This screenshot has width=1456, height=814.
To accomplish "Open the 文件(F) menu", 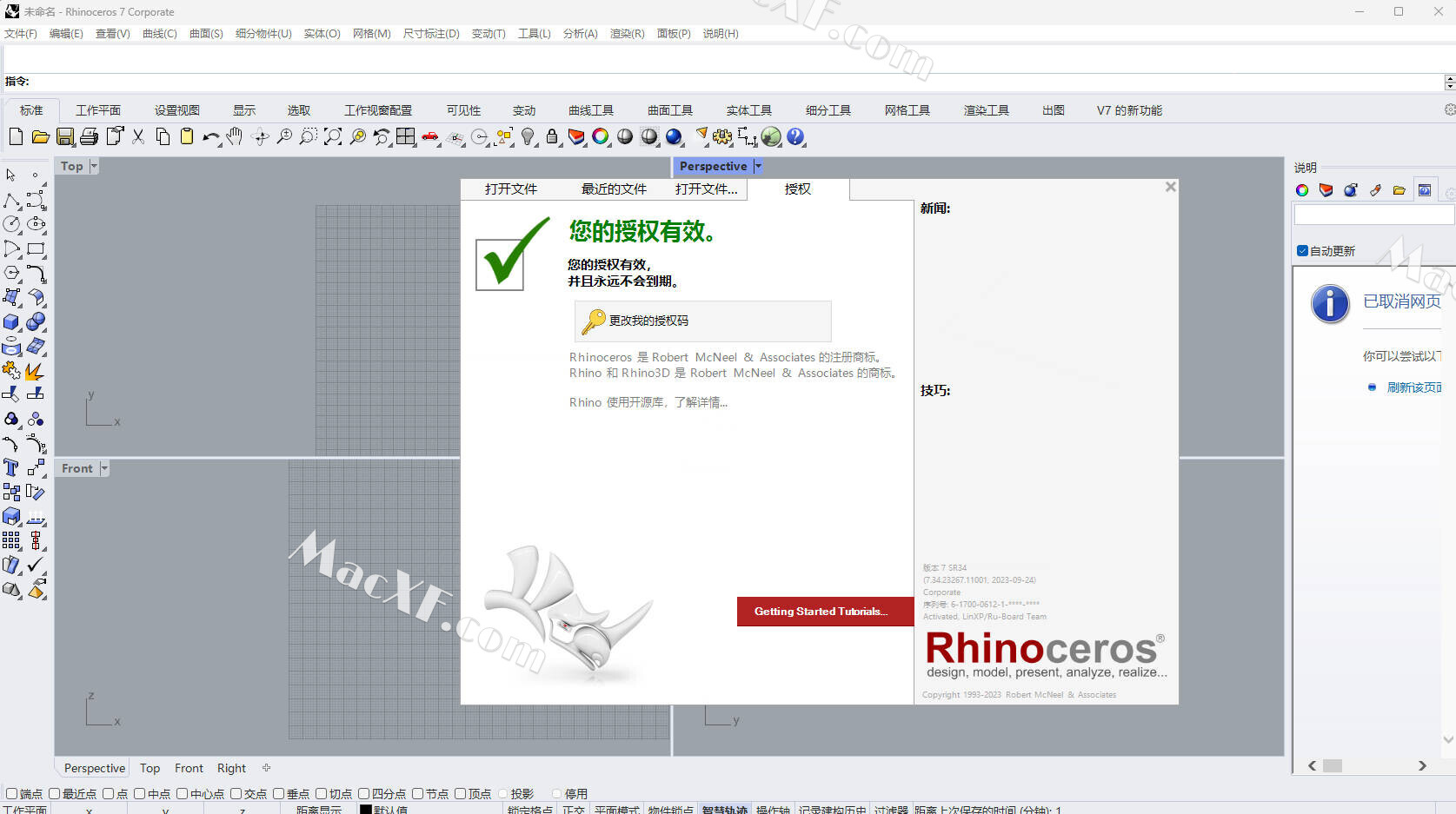I will coord(21,33).
